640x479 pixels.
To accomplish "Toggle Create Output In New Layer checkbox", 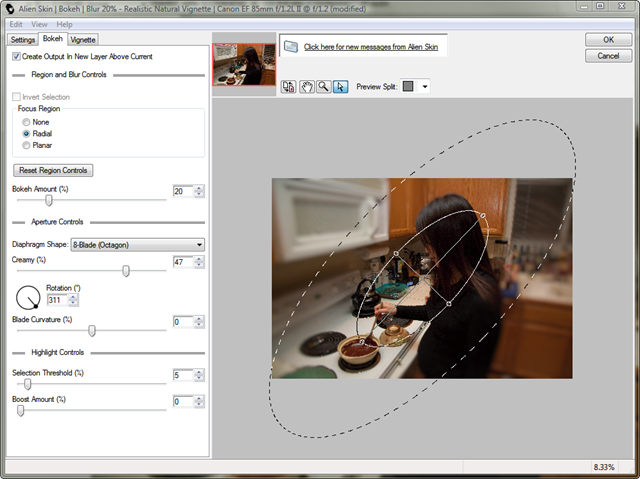I will coord(17,57).
